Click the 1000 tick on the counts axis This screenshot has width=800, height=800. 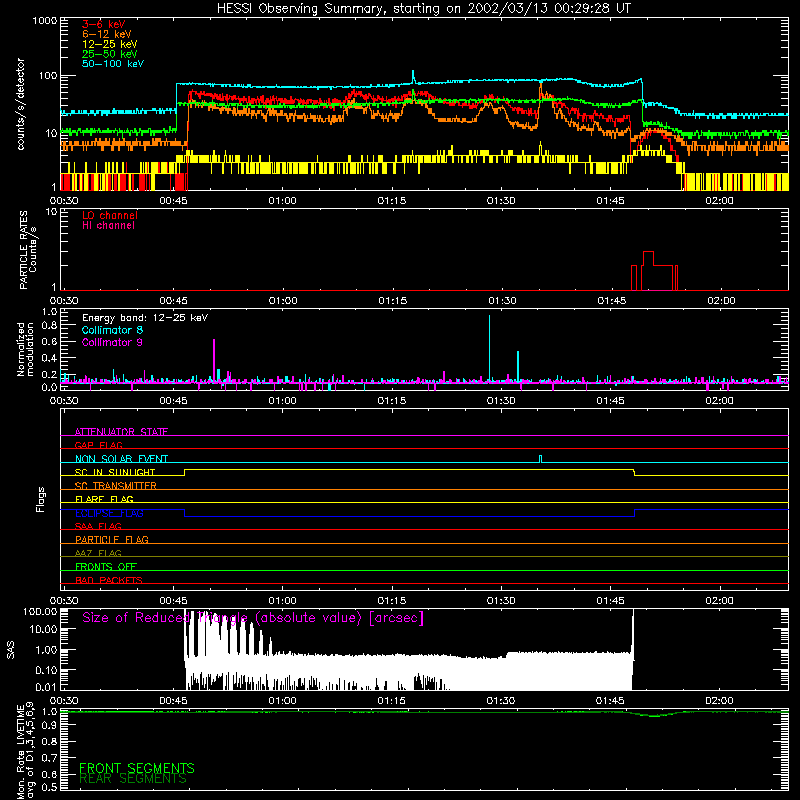tap(44, 21)
